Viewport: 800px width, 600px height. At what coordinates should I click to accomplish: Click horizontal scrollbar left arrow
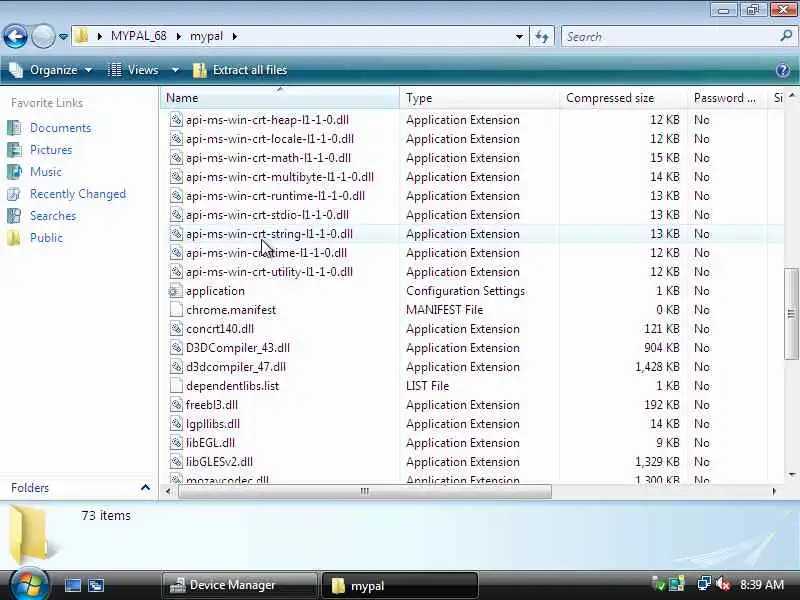pyautogui.click(x=168, y=491)
